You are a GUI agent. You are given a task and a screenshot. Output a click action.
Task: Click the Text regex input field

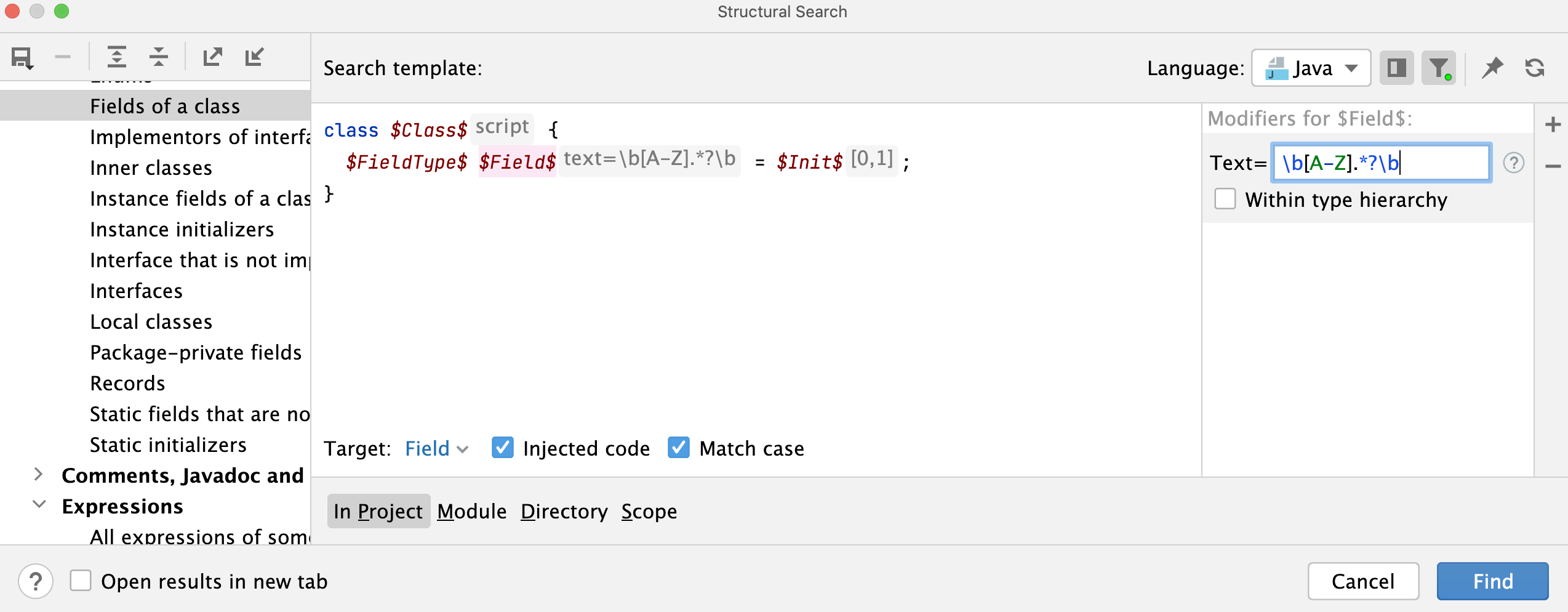tap(1380, 162)
